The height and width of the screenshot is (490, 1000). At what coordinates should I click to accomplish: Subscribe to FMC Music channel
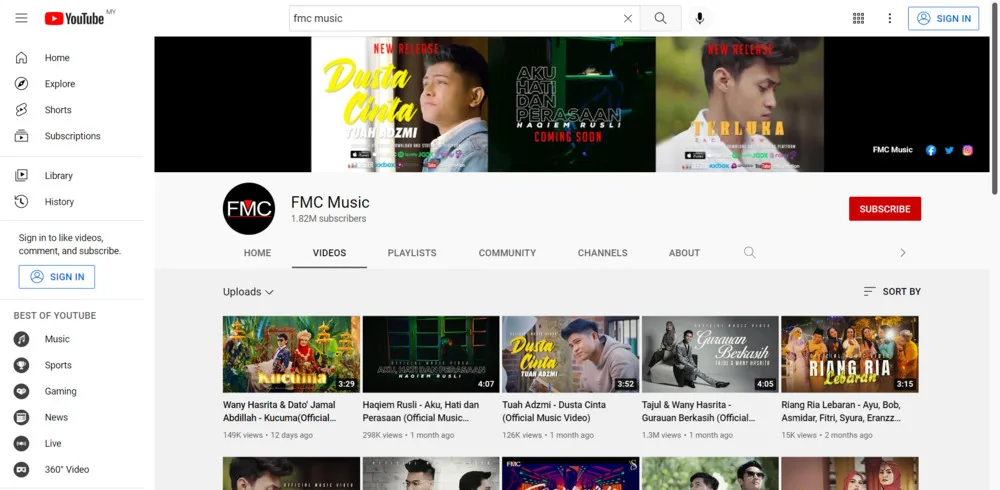(x=884, y=209)
